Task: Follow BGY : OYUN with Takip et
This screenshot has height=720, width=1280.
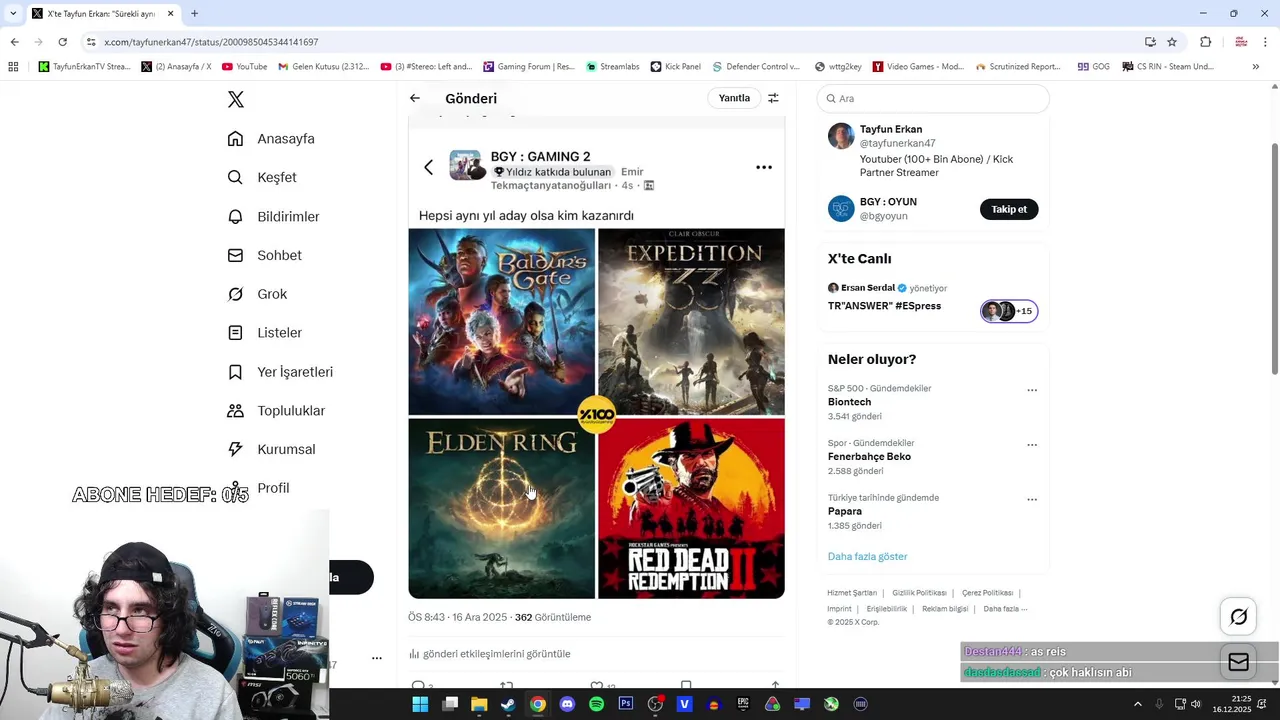Action: click(1009, 209)
